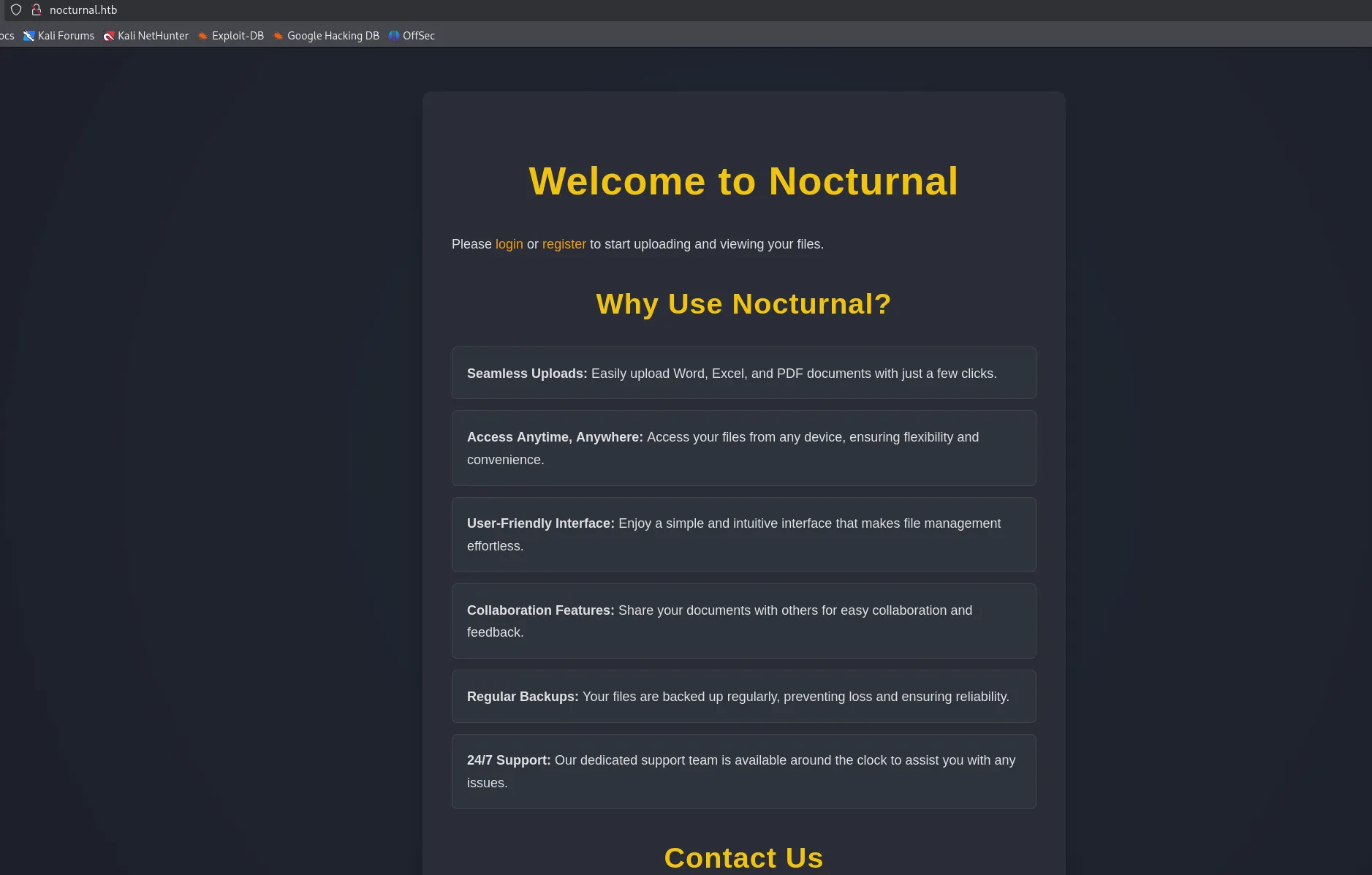Click the Welcome to Nocturnal heading
The image size is (1372, 875).
[x=743, y=181]
